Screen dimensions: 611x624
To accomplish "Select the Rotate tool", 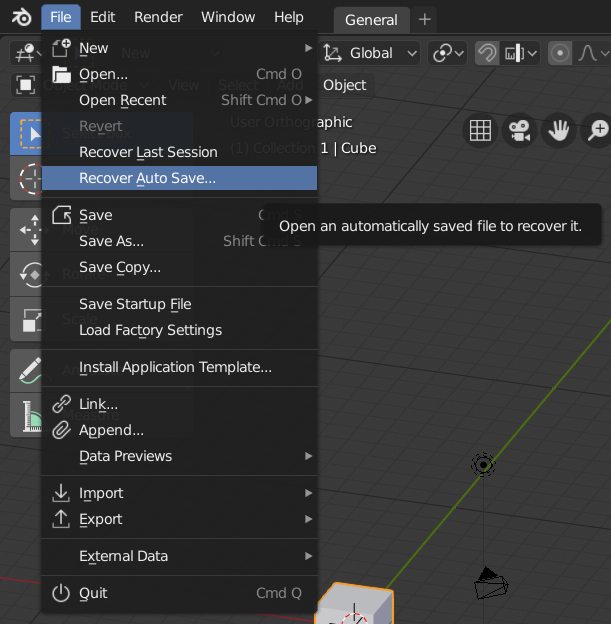I will pyautogui.click(x=27, y=274).
